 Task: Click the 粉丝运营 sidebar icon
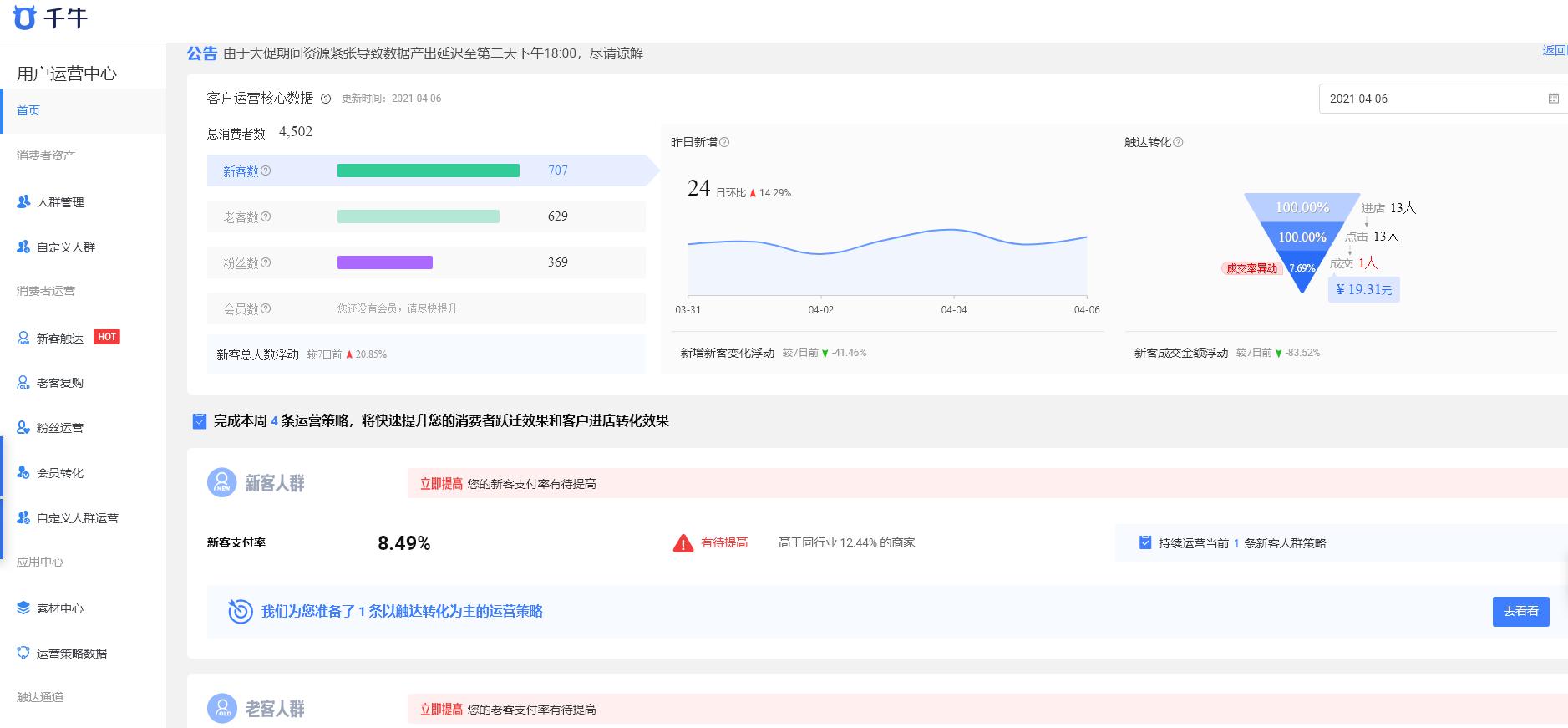coord(23,428)
